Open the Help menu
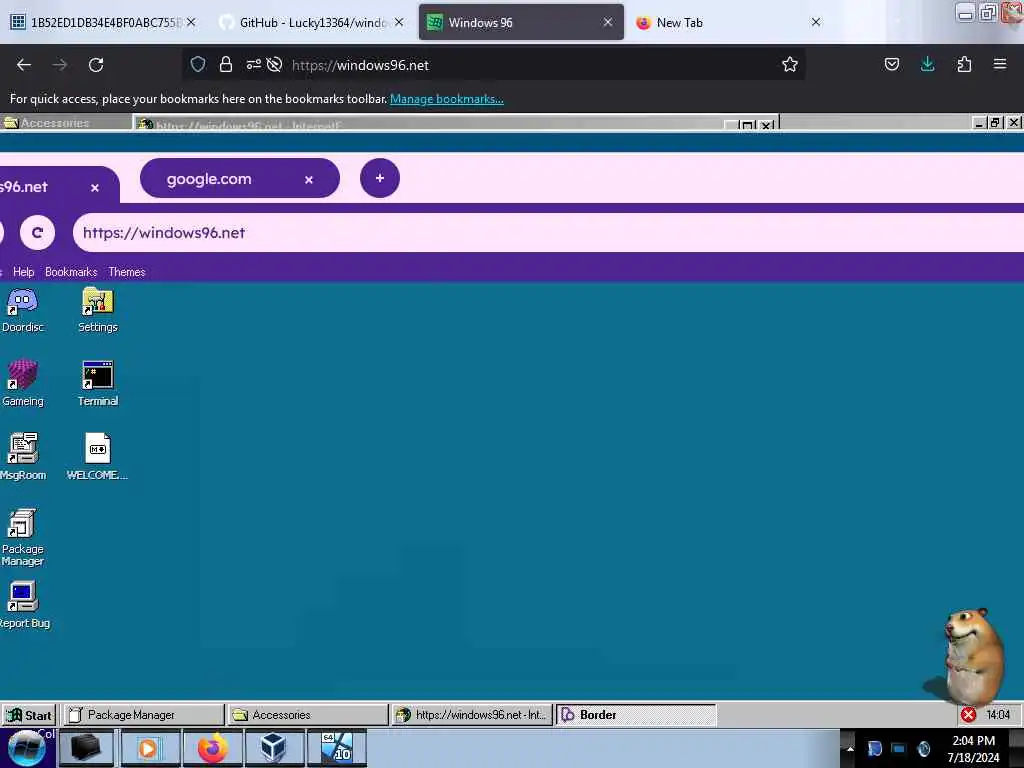The width and height of the screenshot is (1024, 768). click(x=24, y=272)
